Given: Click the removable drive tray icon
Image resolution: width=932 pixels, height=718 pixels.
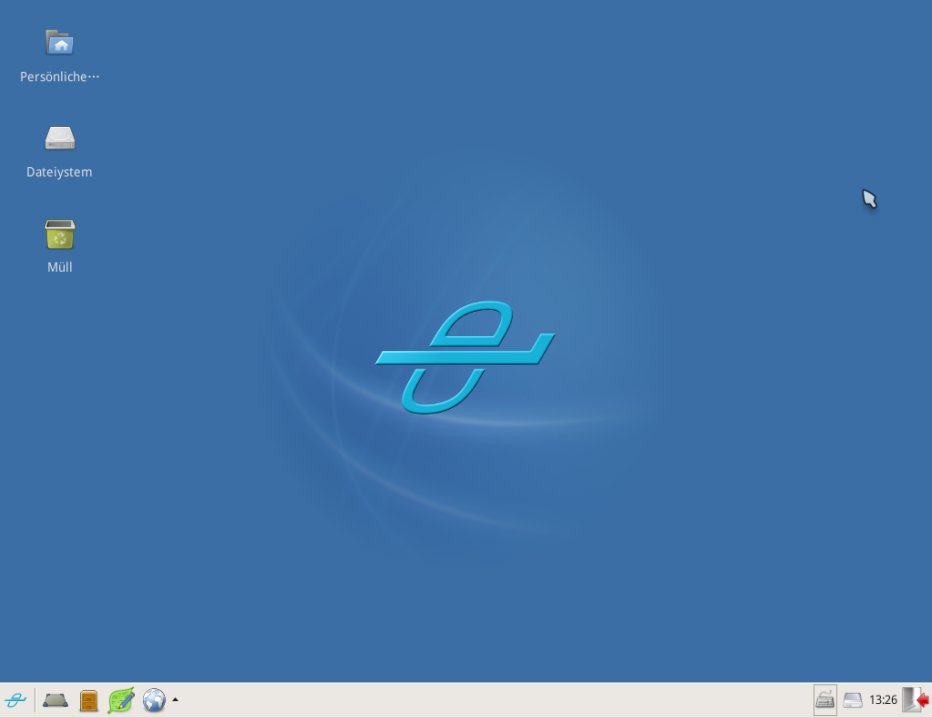Looking at the screenshot, I should pyautogui.click(x=852, y=700).
